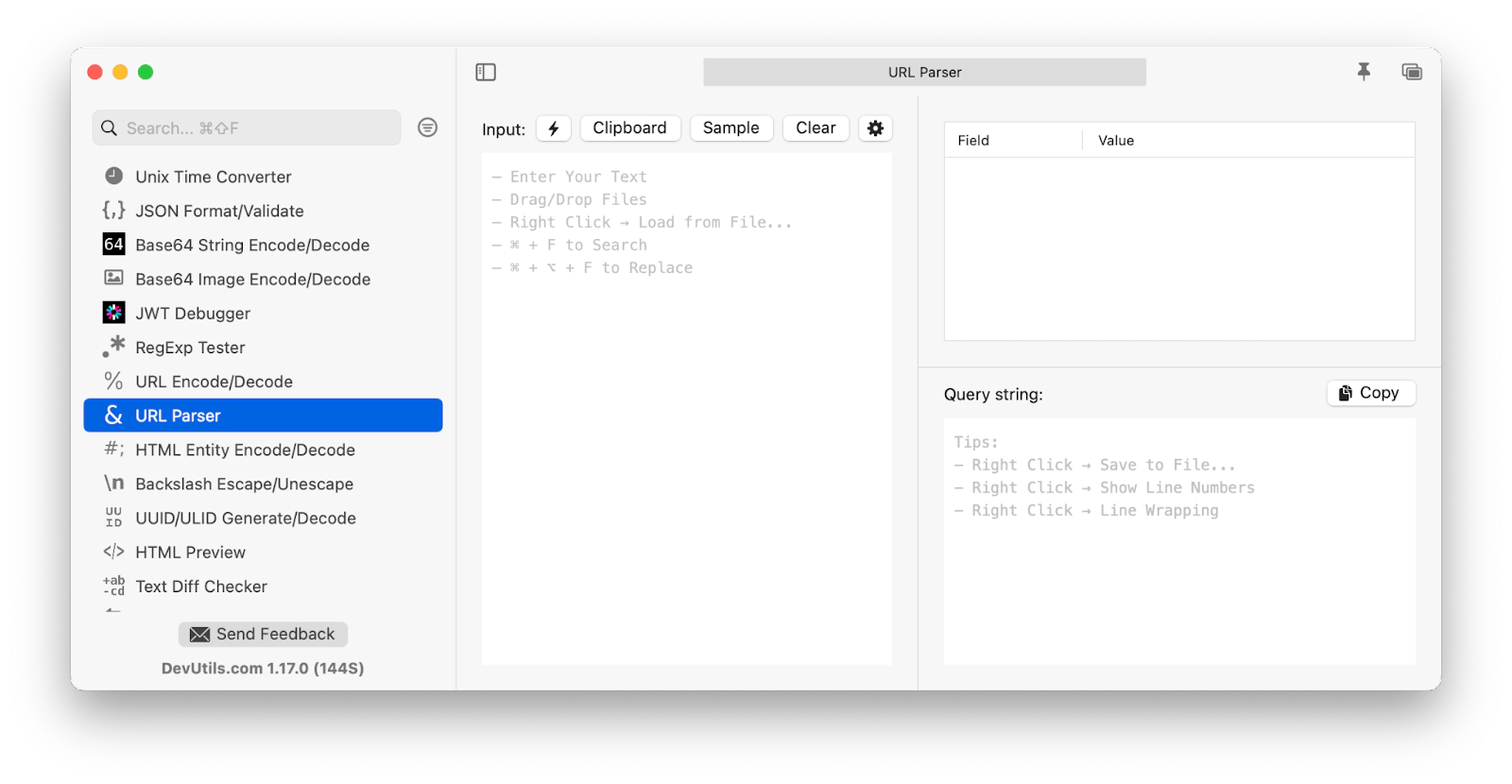Click into the URL input text area
The width and height of the screenshot is (1512, 784).
point(687,409)
